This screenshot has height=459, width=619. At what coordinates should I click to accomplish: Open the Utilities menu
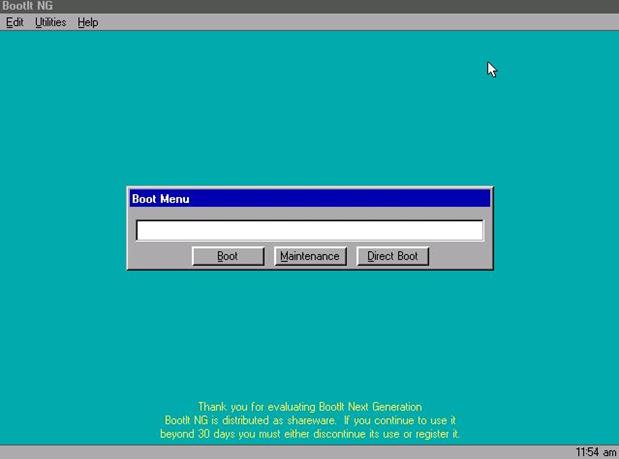51,22
